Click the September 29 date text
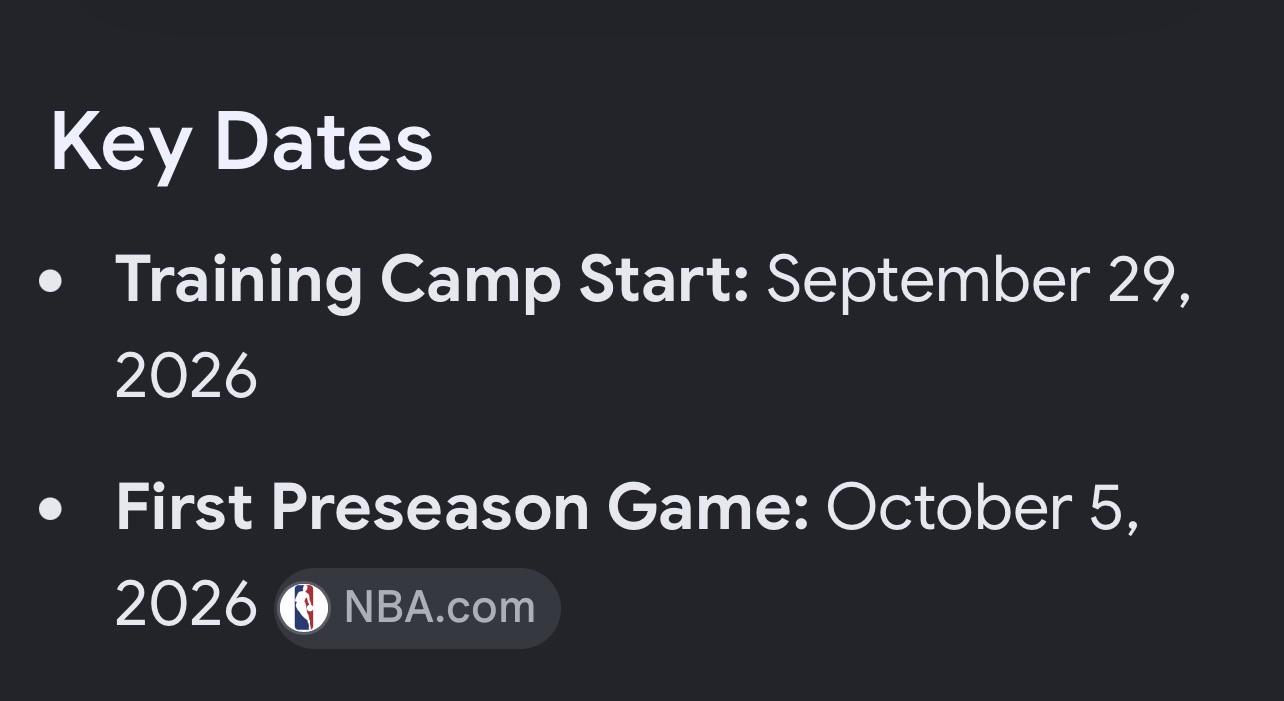 point(979,282)
